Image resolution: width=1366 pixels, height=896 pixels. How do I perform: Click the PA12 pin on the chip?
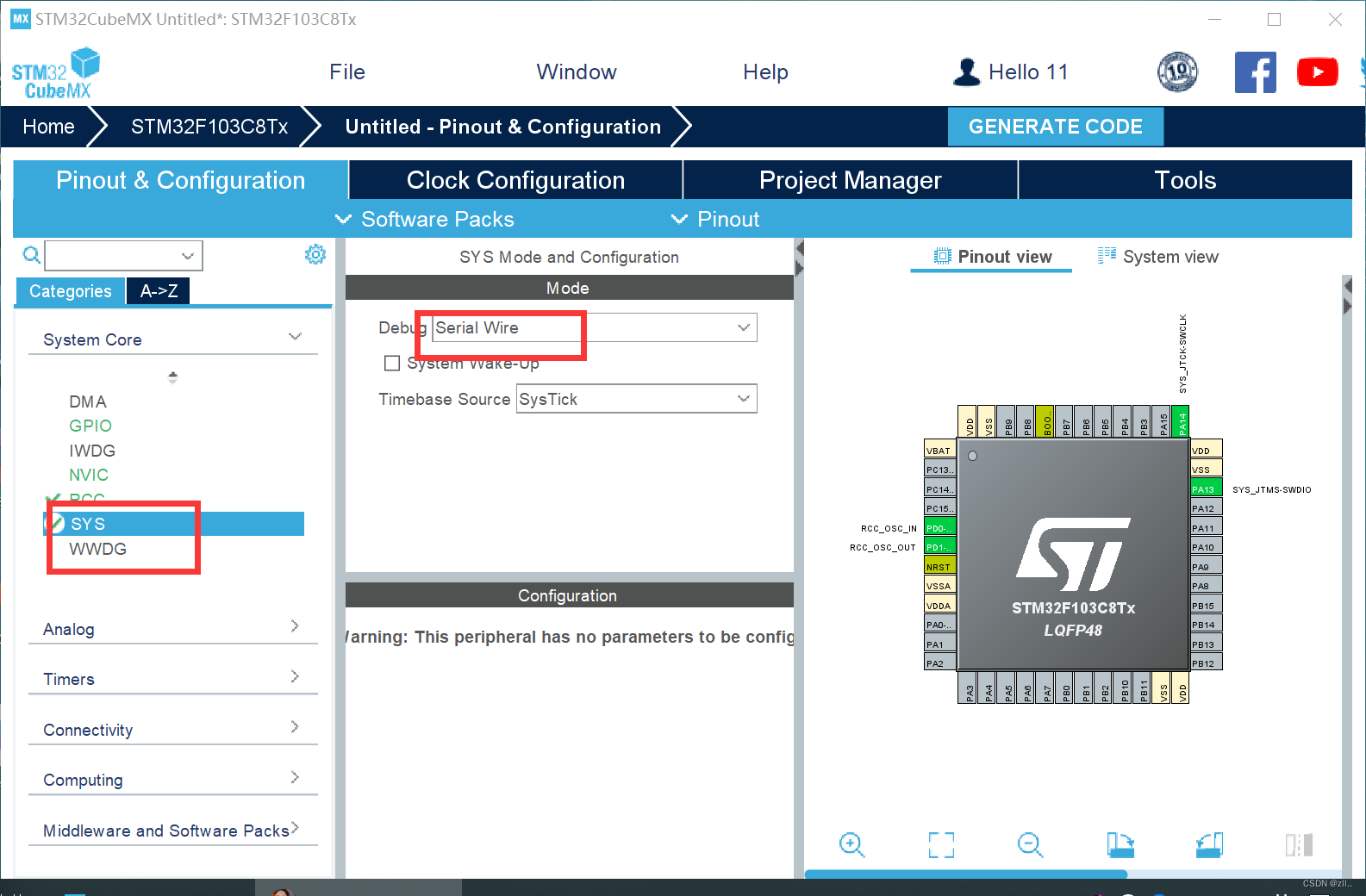pyautogui.click(x=1206, y=508)
